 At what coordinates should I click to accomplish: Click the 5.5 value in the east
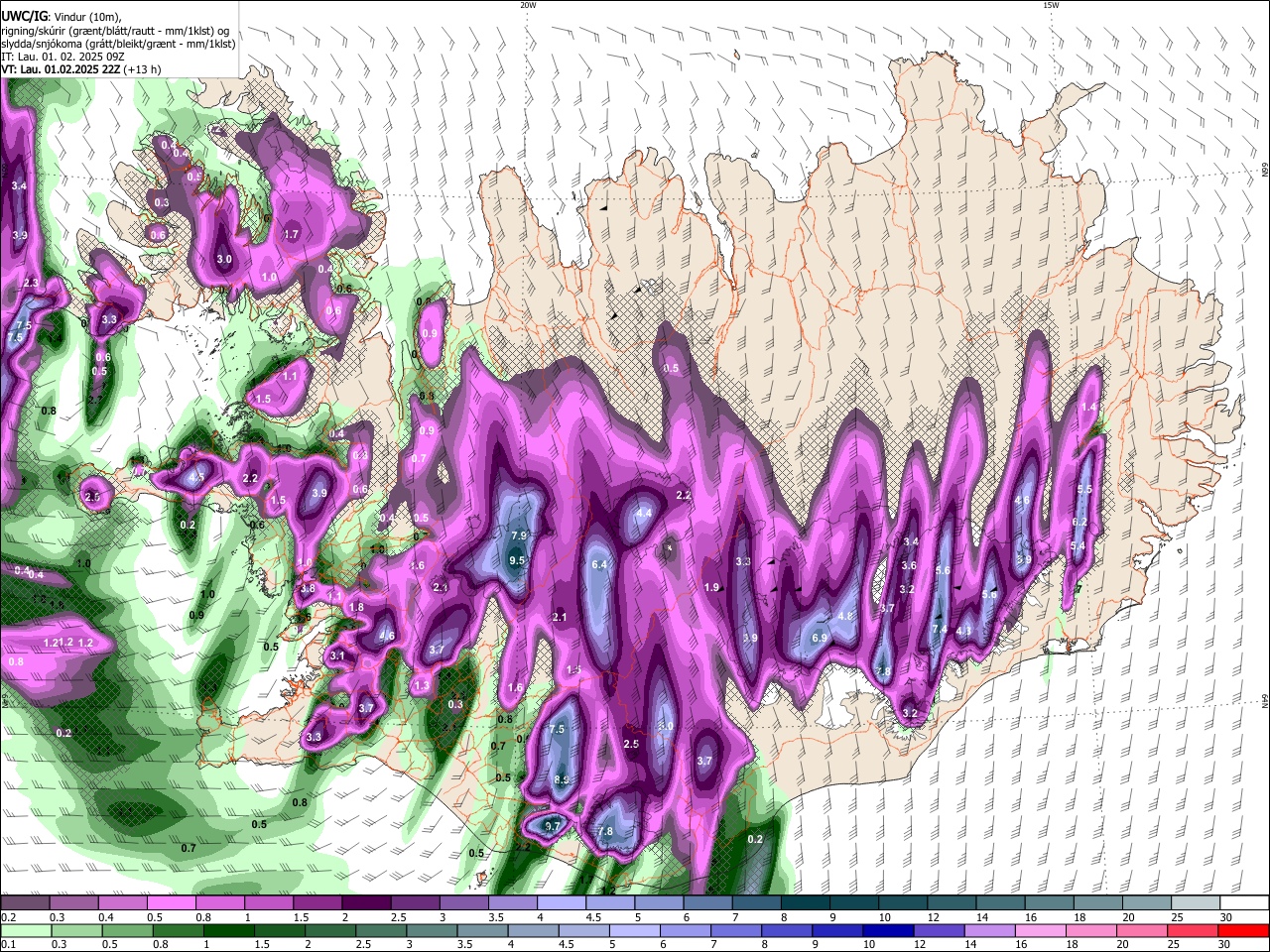click(1084, 489)
